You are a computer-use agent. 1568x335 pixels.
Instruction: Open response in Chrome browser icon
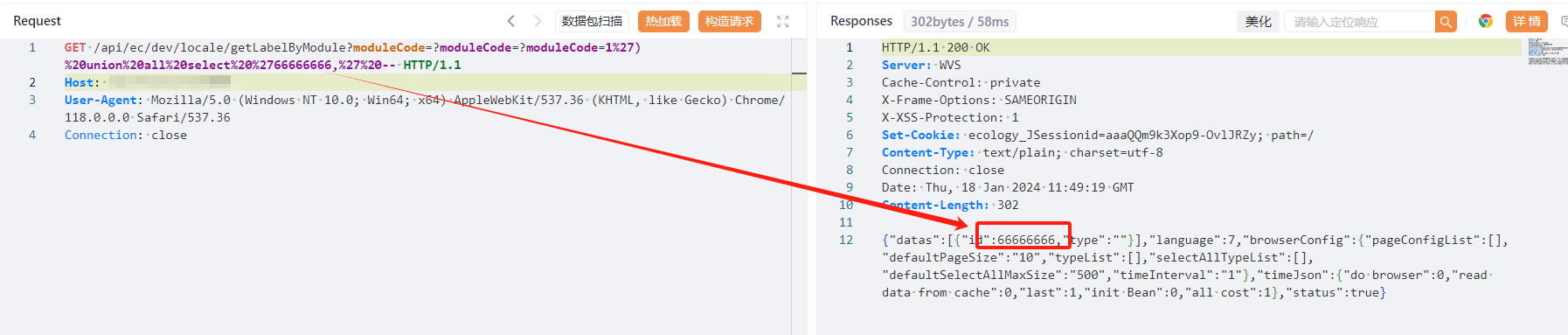(x=1485, y=21)
